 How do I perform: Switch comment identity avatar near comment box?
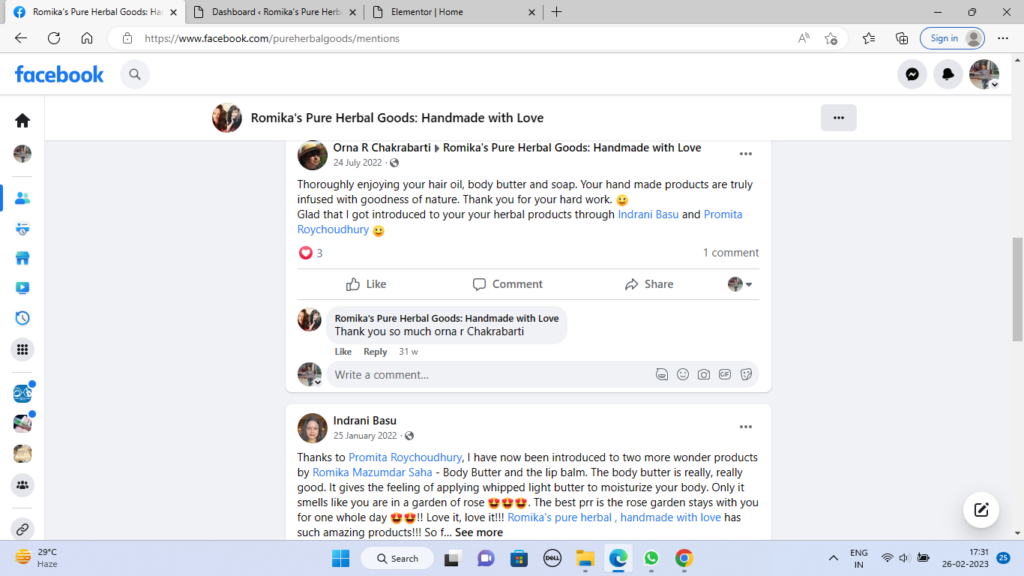pos(310,375)
